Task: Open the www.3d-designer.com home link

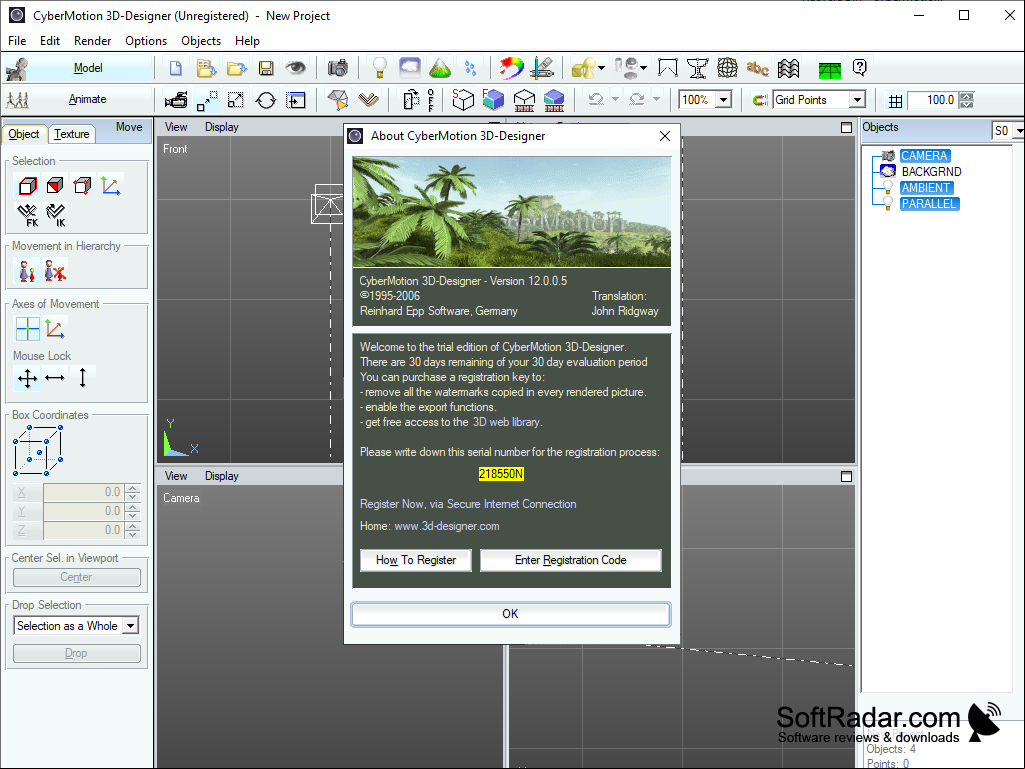Action: tap(446, 526)
